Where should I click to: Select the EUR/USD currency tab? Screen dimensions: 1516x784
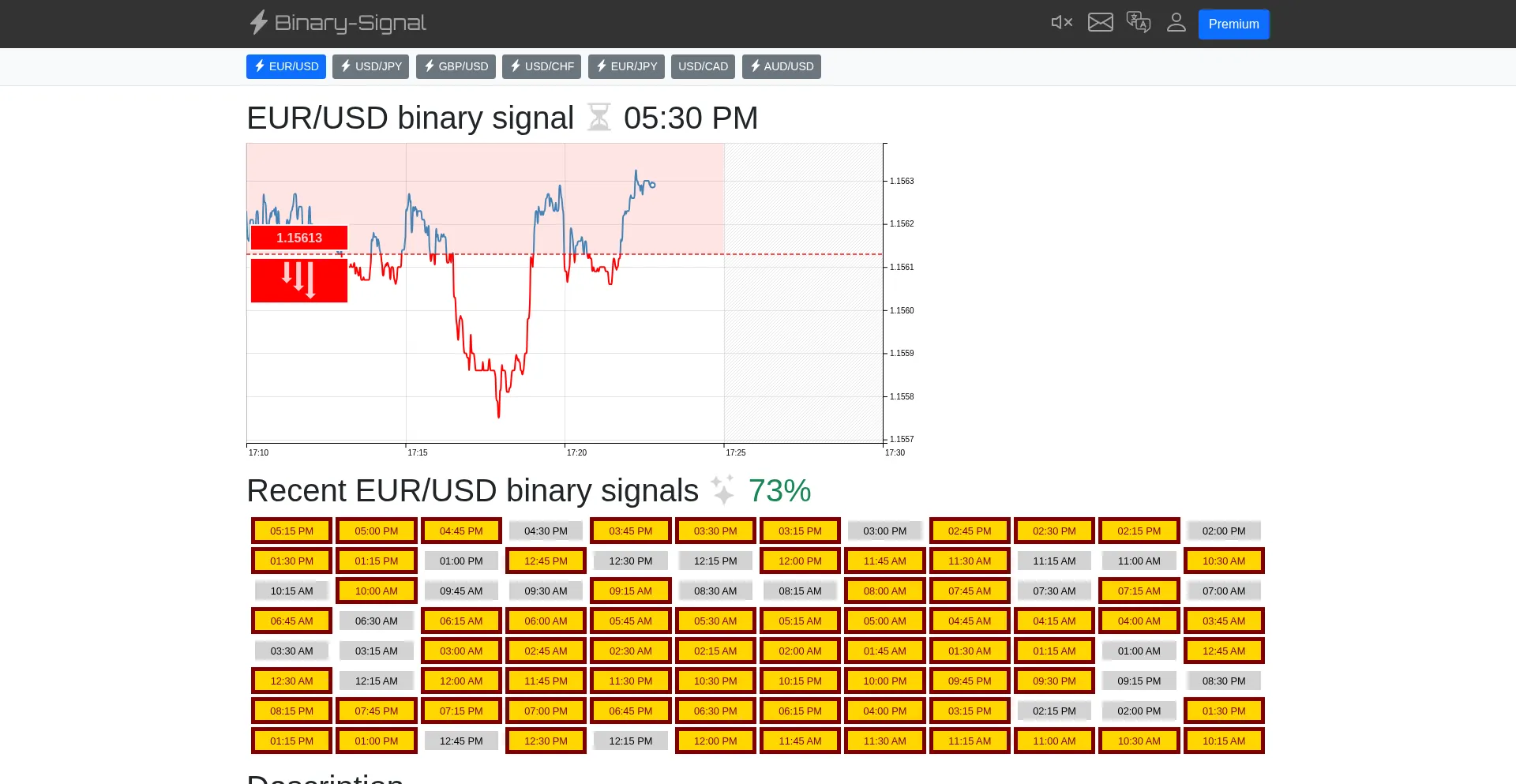(286, 66)
